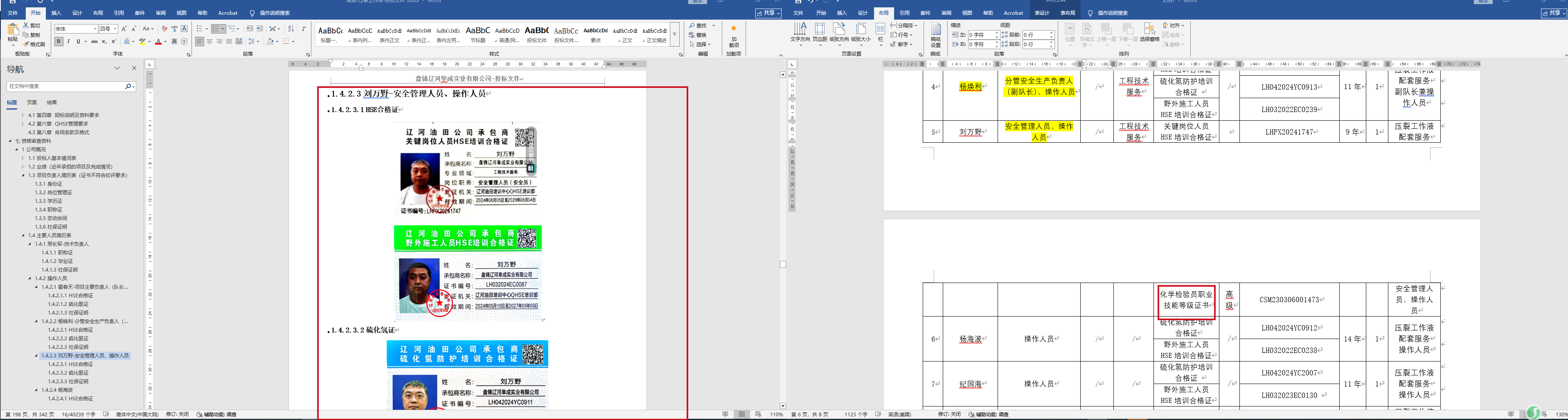
Task: Click the 替换 replace button
Action: tap(698, 35)
